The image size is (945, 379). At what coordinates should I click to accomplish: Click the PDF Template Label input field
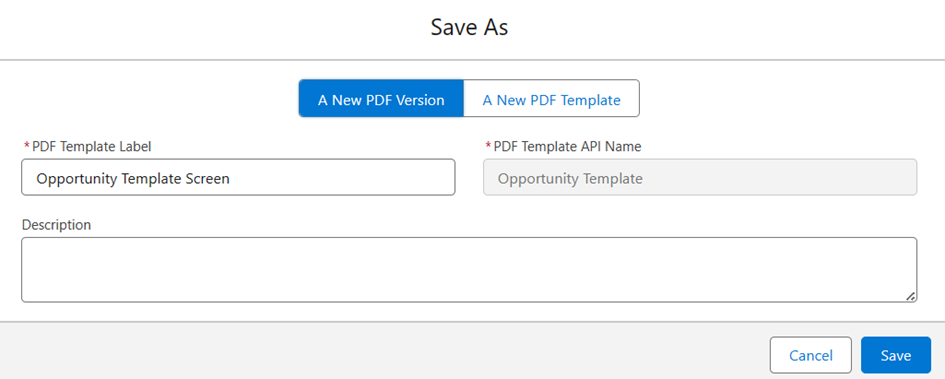[x=238, y=177]
